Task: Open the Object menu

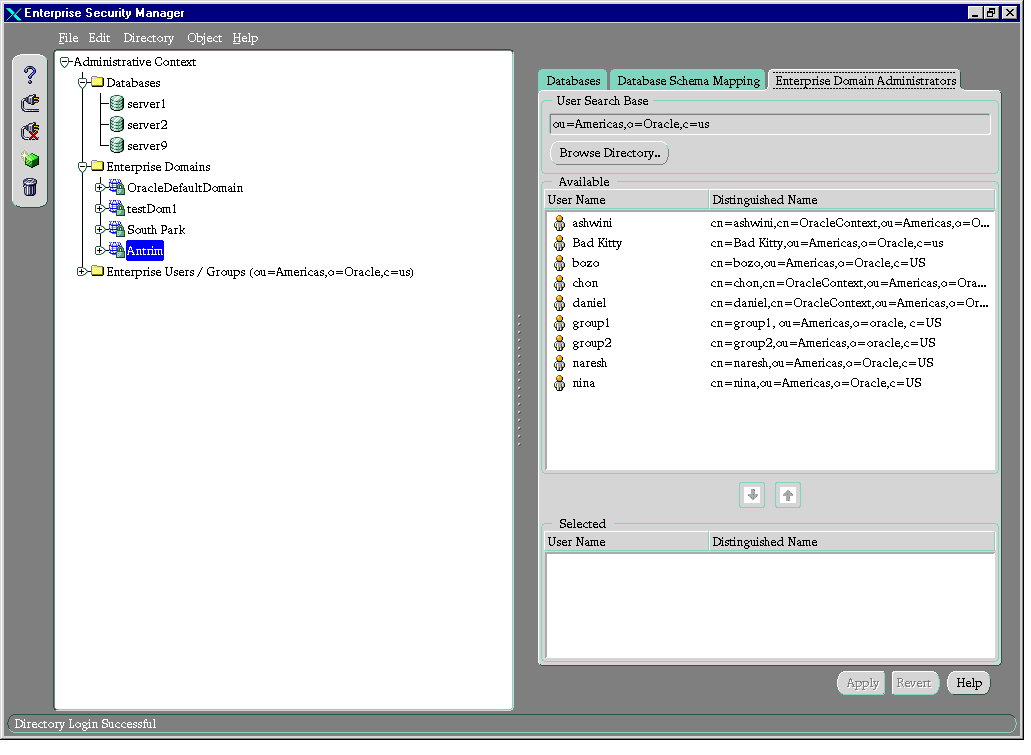Action: coord(204,38)
